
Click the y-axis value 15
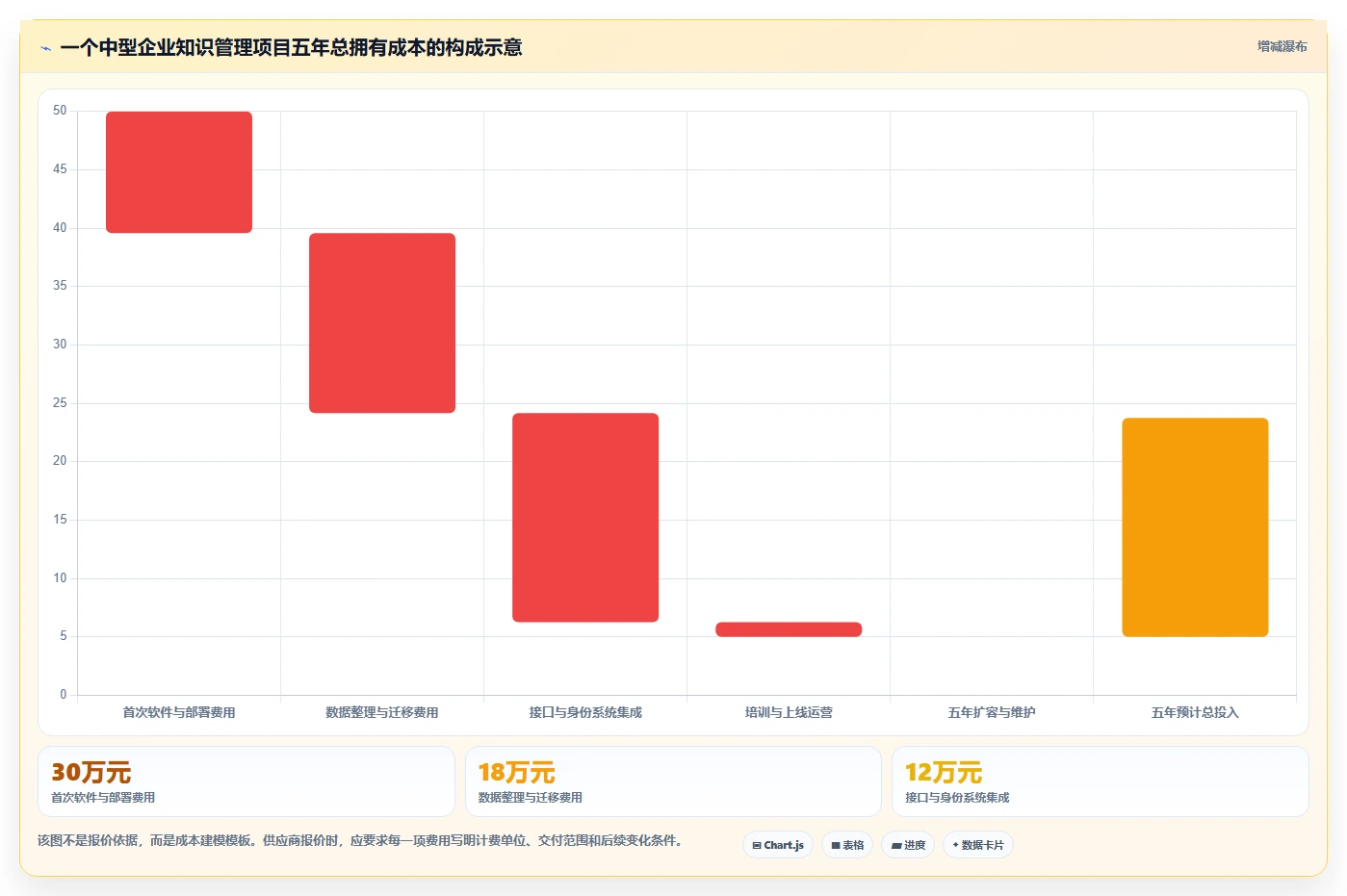tap(60, 520)
